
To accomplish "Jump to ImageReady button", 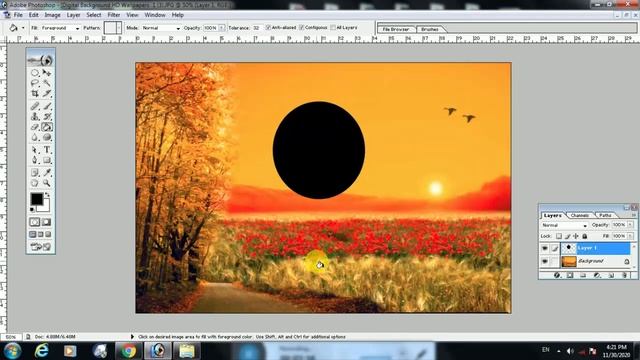I will click(41, 247).
